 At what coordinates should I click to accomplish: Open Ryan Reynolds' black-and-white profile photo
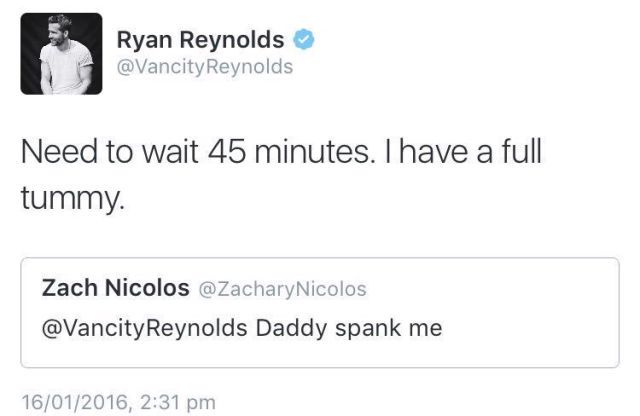(61, 53)
